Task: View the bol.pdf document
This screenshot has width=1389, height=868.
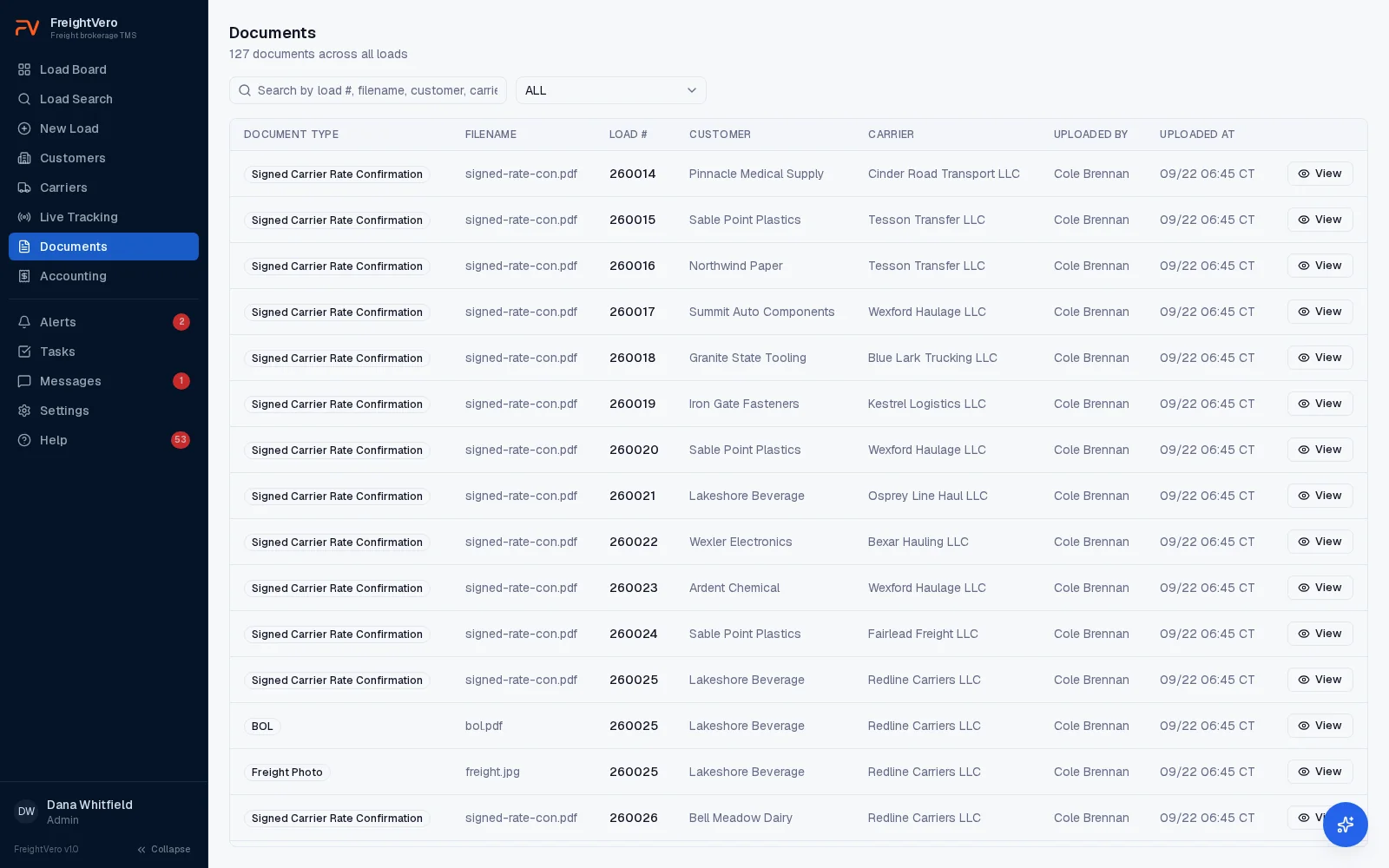Action: (1320, 726)
